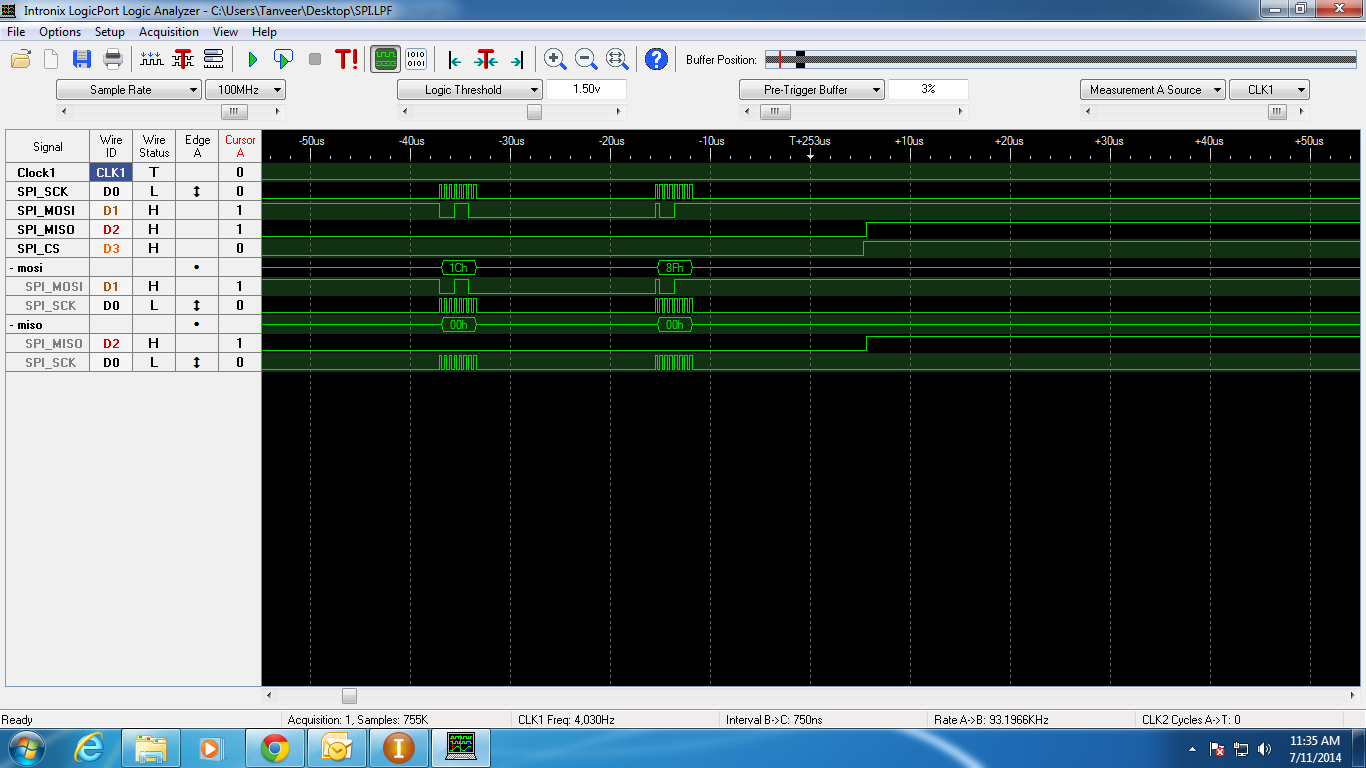
Task: Click the decoded 1Ch value on mosi
Action: pos(459,268)
